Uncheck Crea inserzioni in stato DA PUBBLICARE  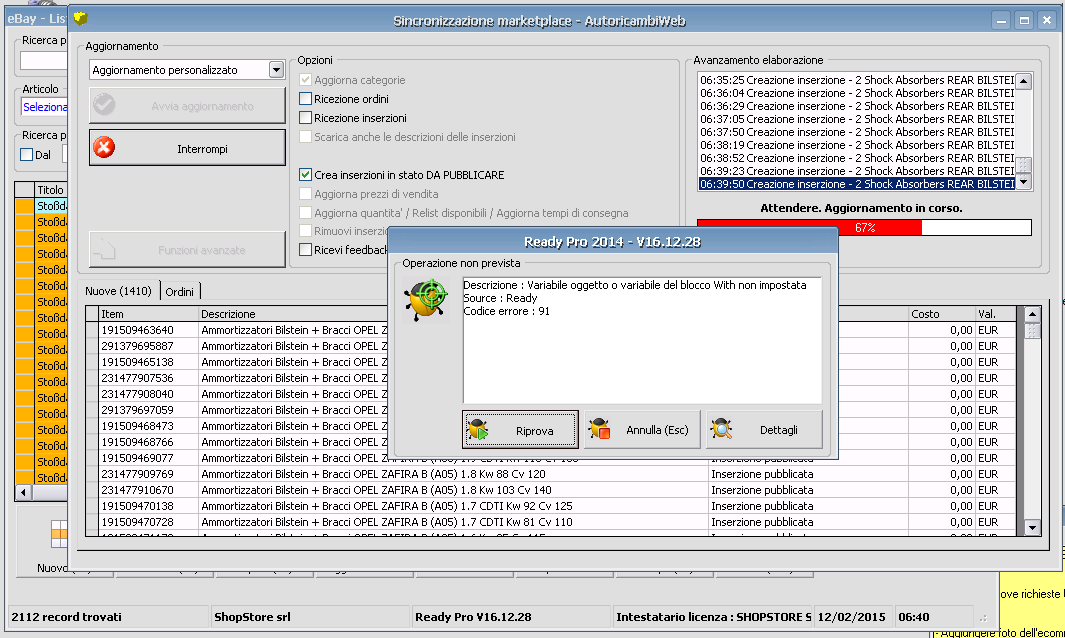click(x=306, y=175)
